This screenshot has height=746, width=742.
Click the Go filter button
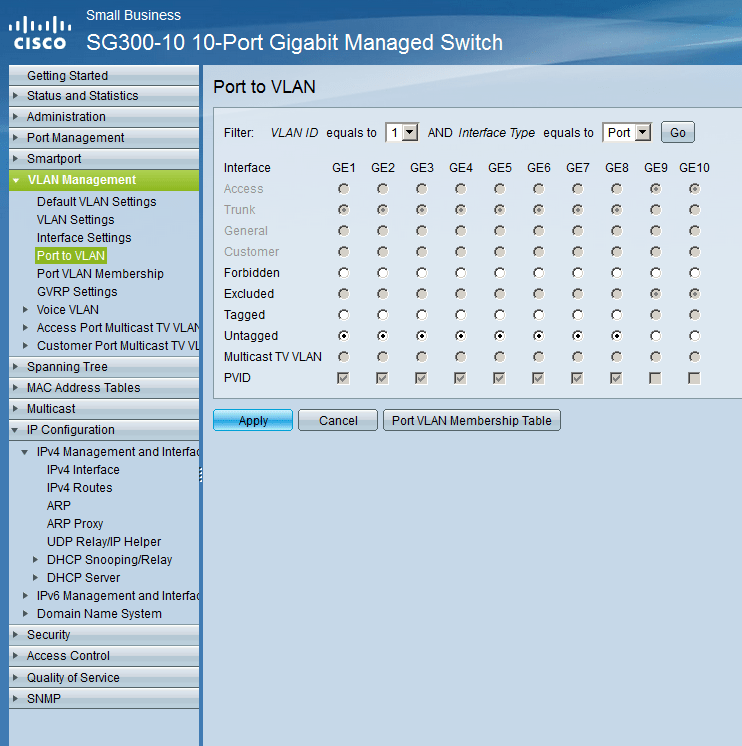pos(678,132)
